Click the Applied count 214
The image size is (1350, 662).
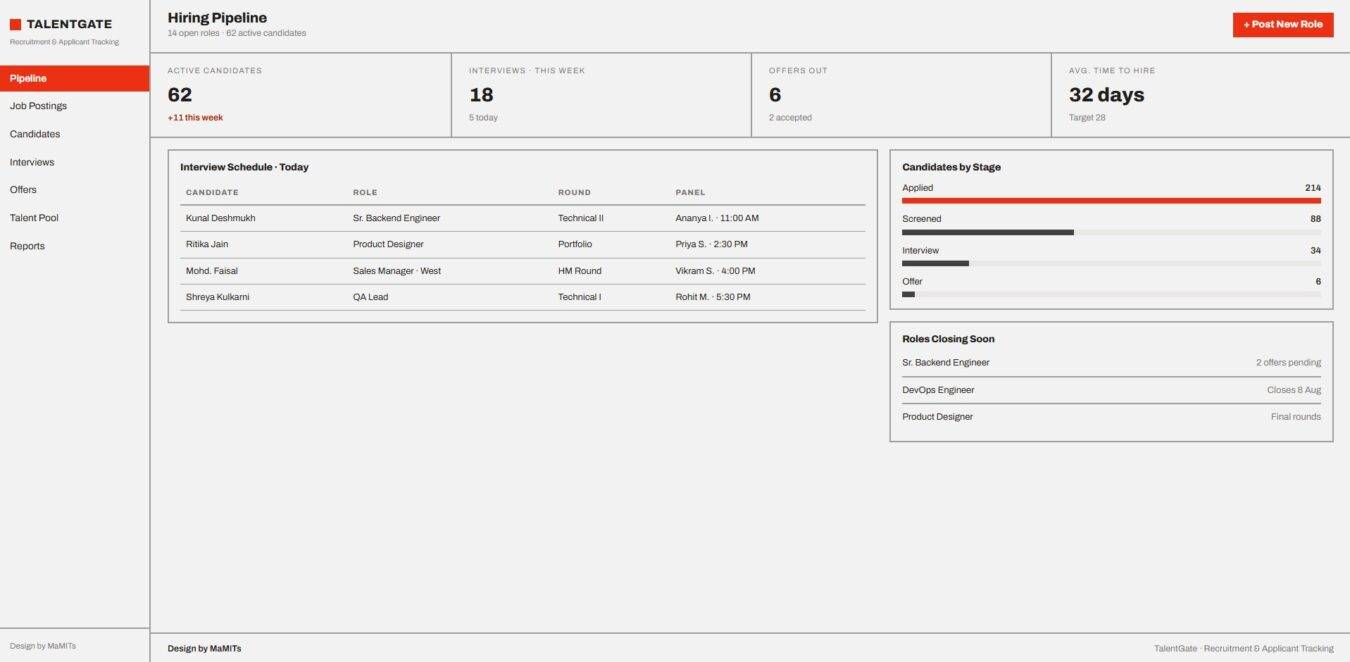pyautogui.click(x=1313, y=188)
